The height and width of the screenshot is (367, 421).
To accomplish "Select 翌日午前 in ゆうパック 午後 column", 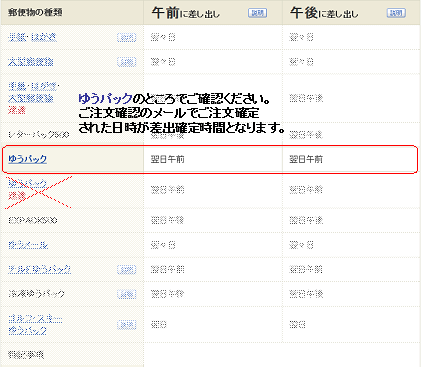I will tap(306, 159).
